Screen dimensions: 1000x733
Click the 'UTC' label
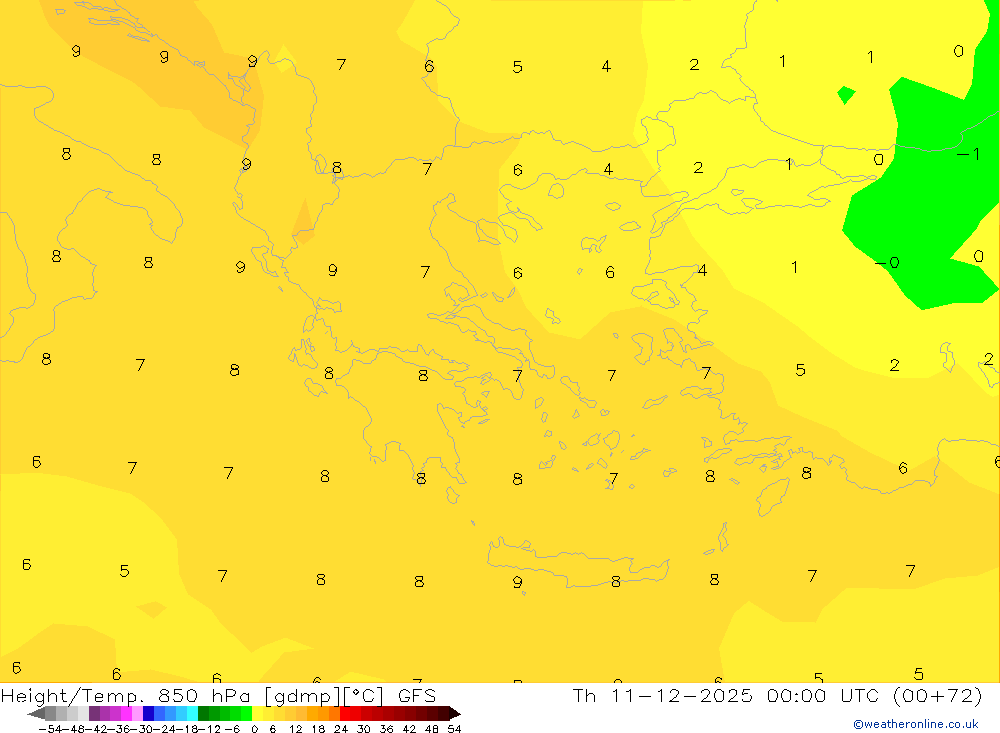859,695
